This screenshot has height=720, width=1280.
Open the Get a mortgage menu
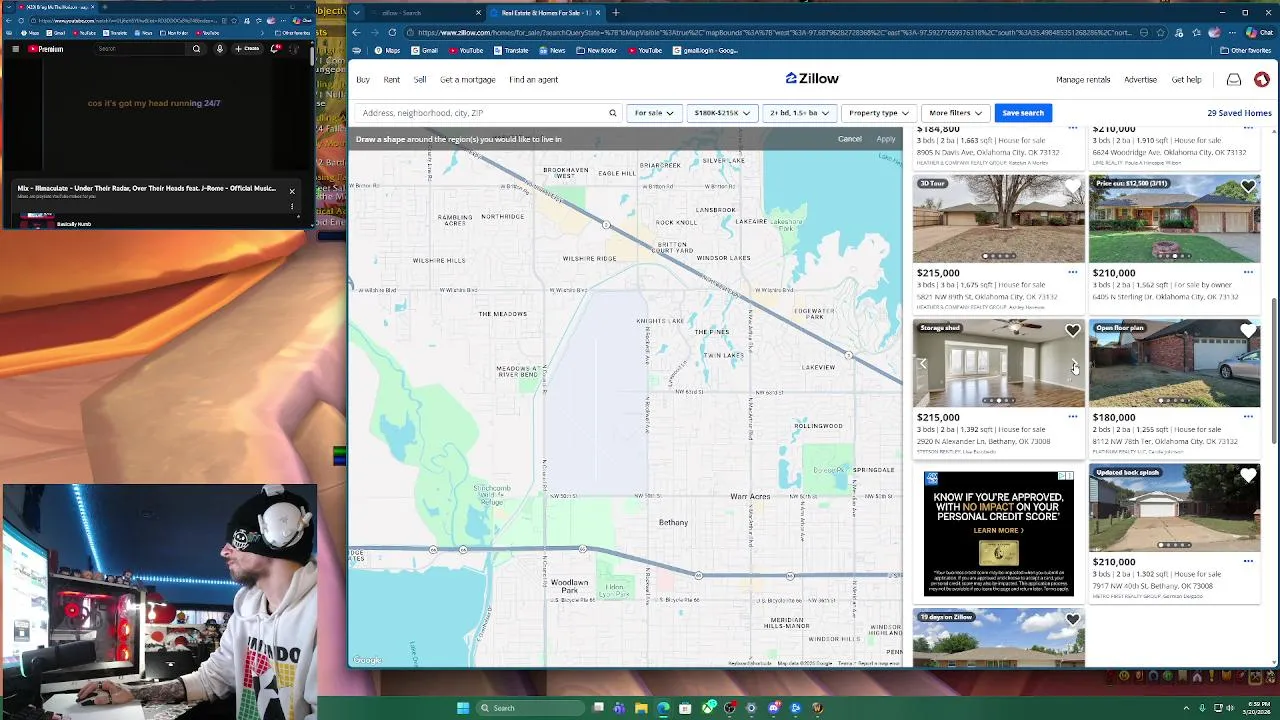(467, 79)
